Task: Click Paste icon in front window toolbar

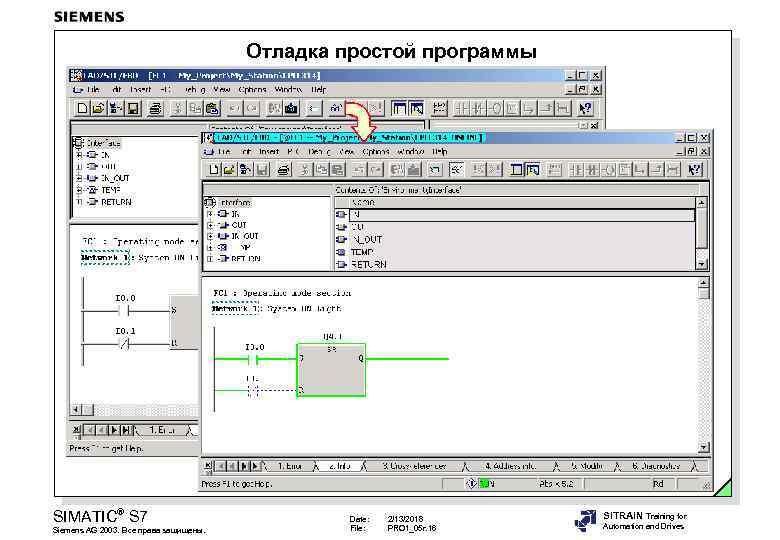Action: click(338, 170)
